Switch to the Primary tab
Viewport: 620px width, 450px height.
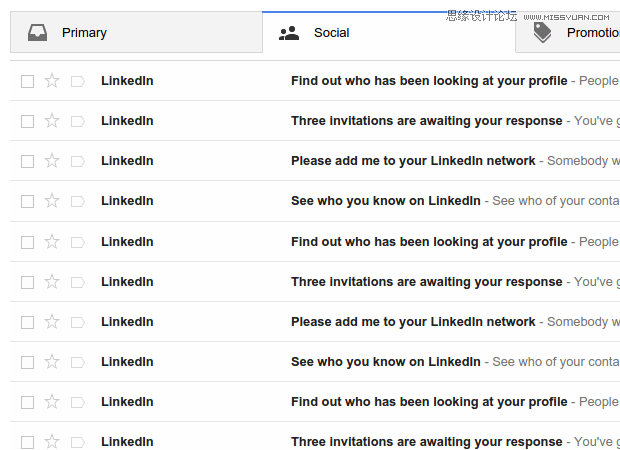pos(84,33)
